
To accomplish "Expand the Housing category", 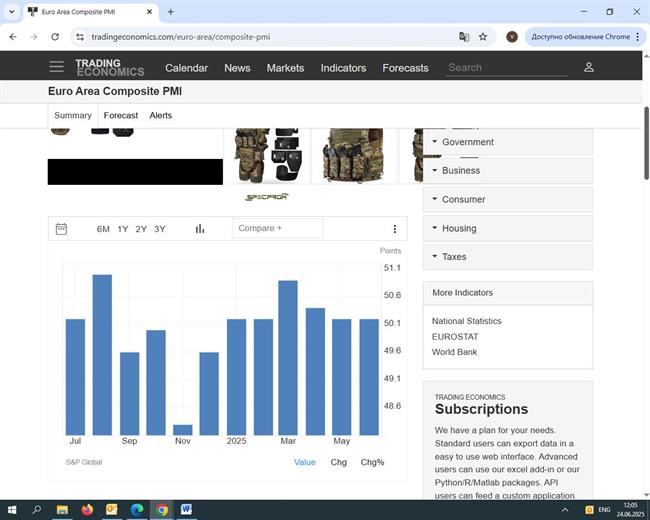I will (x=508, y=228).
